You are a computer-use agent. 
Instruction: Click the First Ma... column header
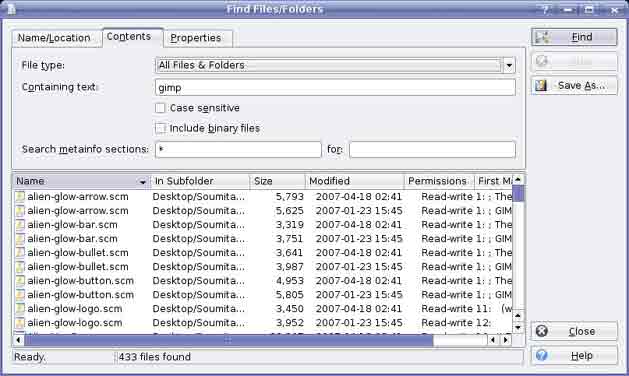493,181
